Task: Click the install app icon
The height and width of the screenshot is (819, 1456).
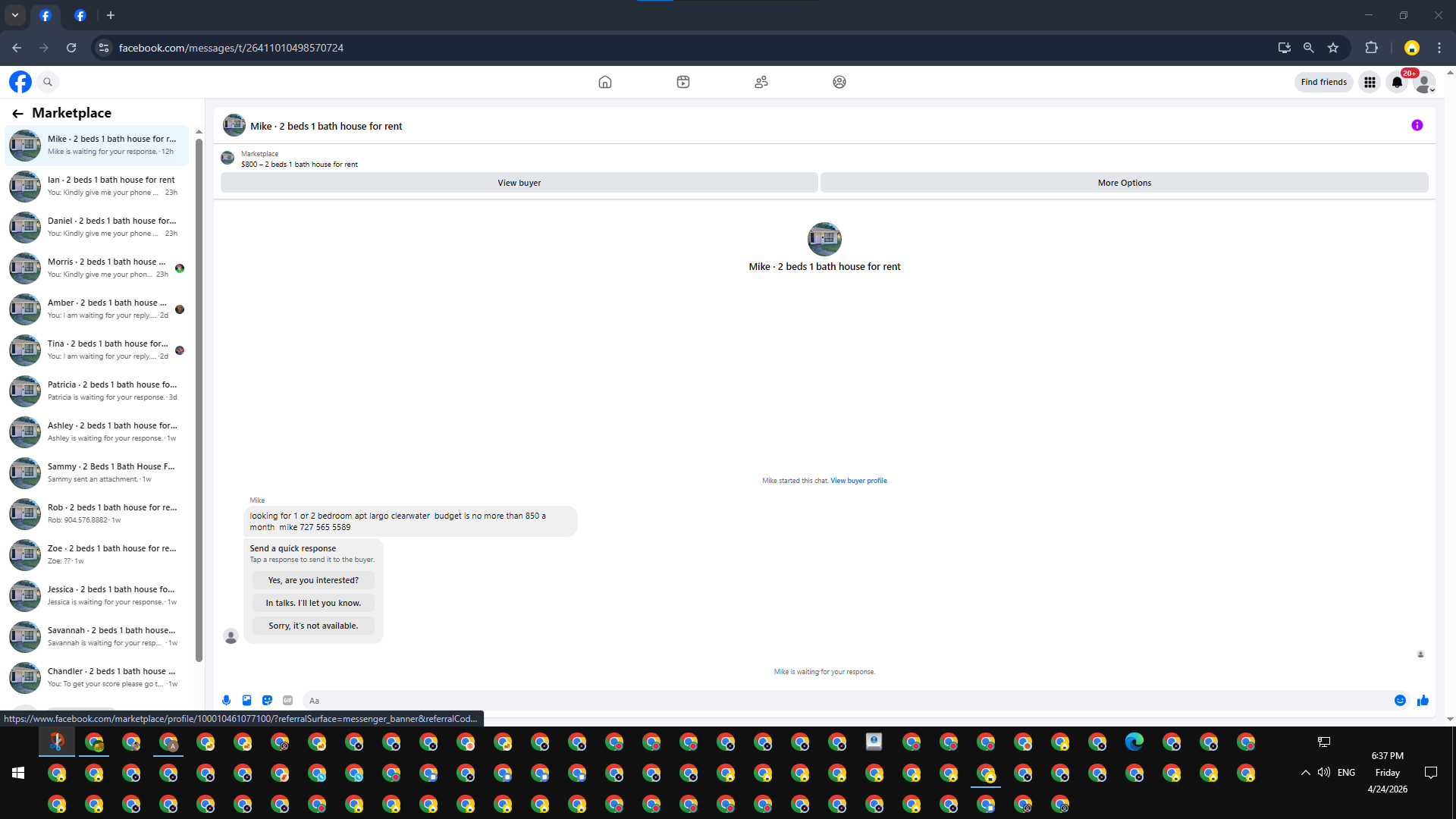Action: tap(1284, 48)
